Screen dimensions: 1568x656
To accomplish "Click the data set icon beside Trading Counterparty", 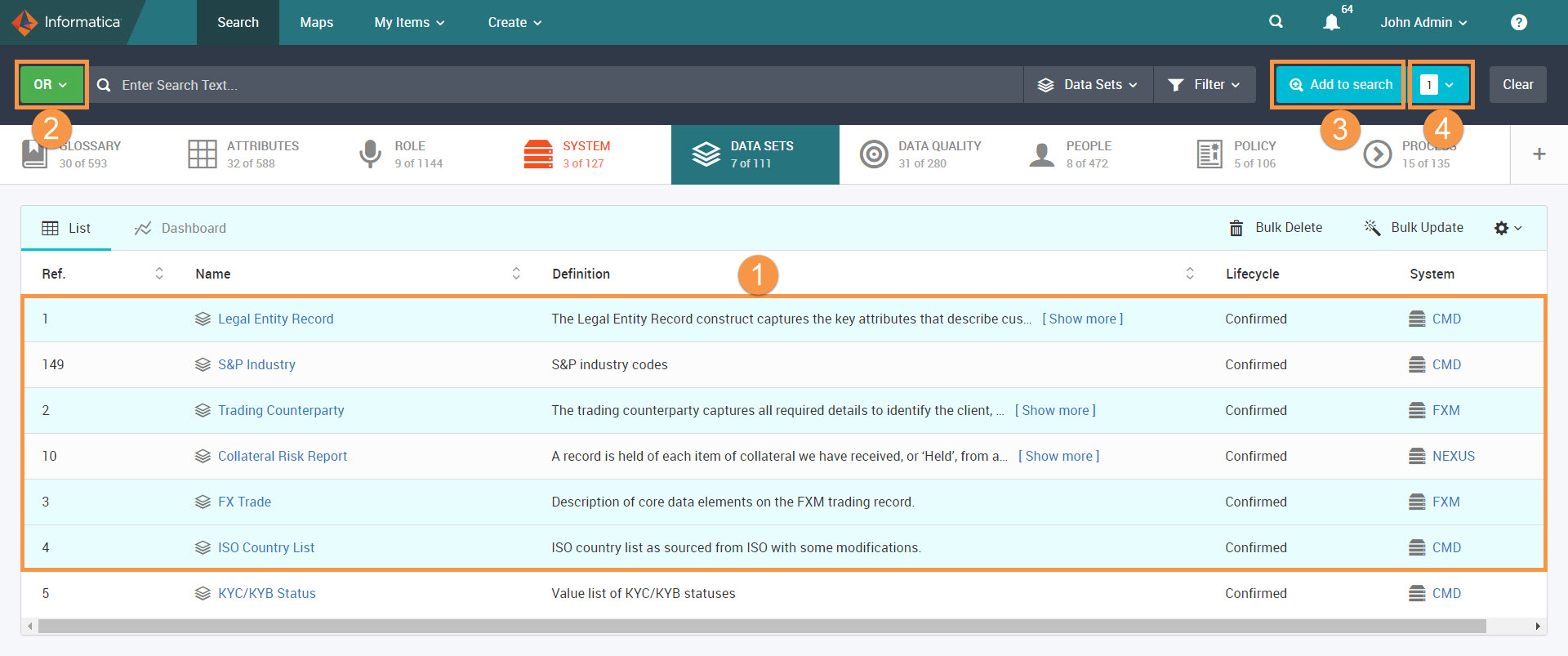I will click(203, 411).
